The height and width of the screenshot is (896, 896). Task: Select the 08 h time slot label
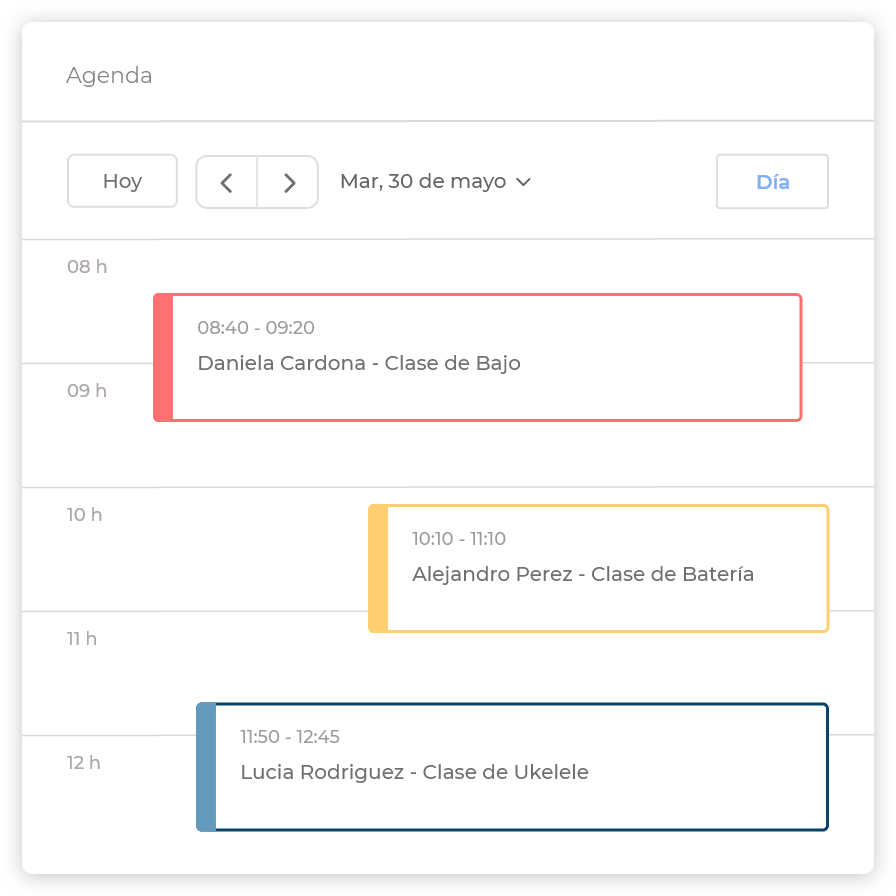87,267
